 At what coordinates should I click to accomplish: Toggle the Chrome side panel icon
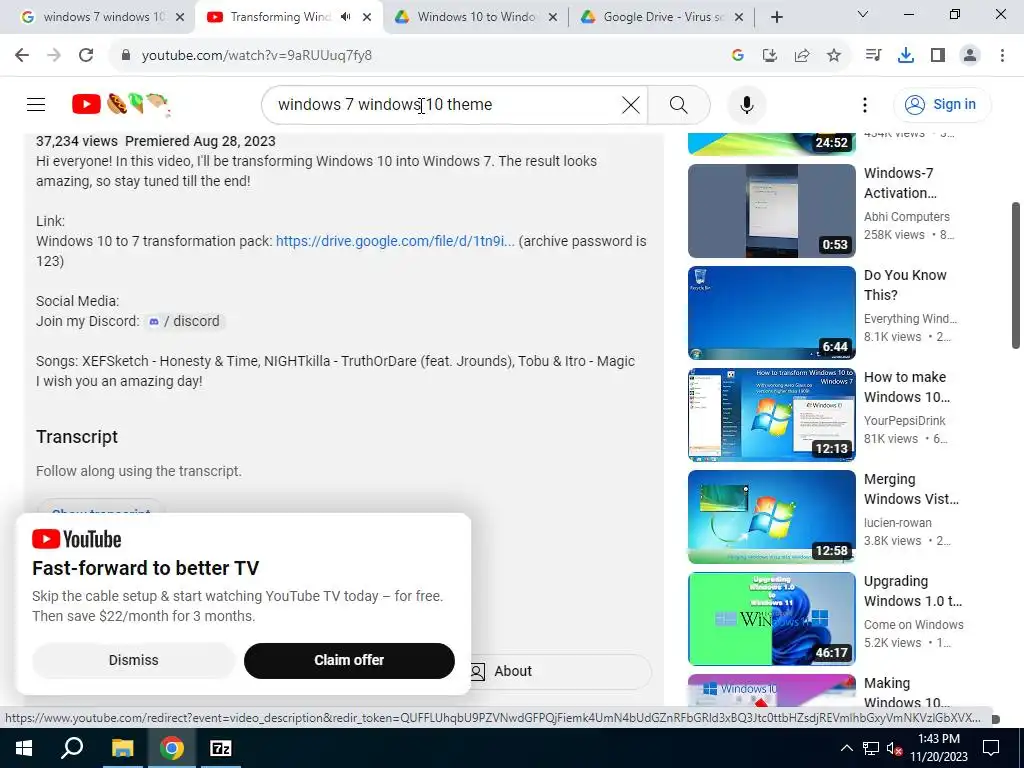pos(938,56)
